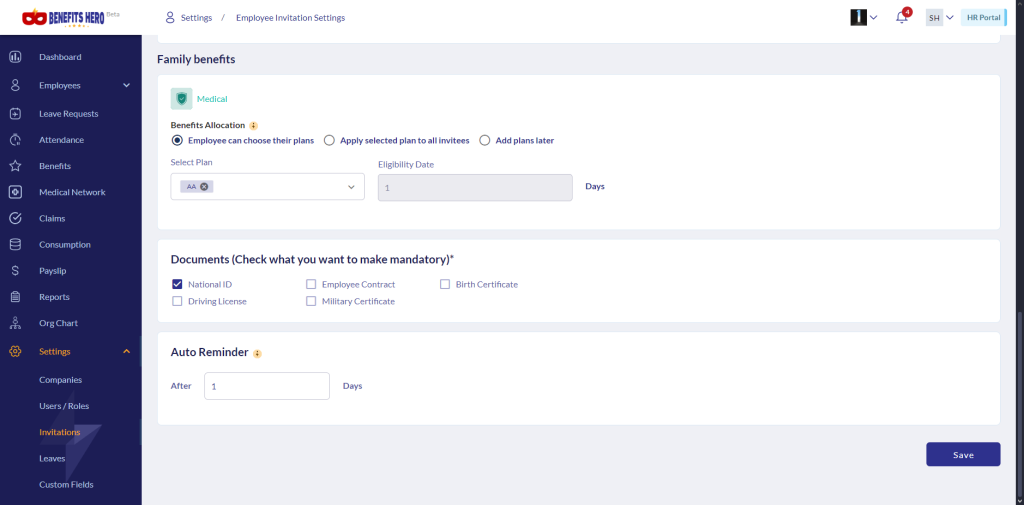Click Benefits Allocation info icon

pos(254,126)
